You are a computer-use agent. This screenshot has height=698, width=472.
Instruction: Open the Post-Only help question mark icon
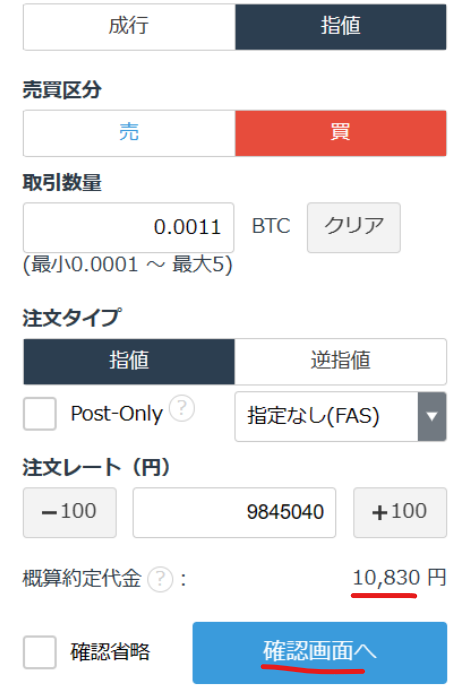[182, 408]
